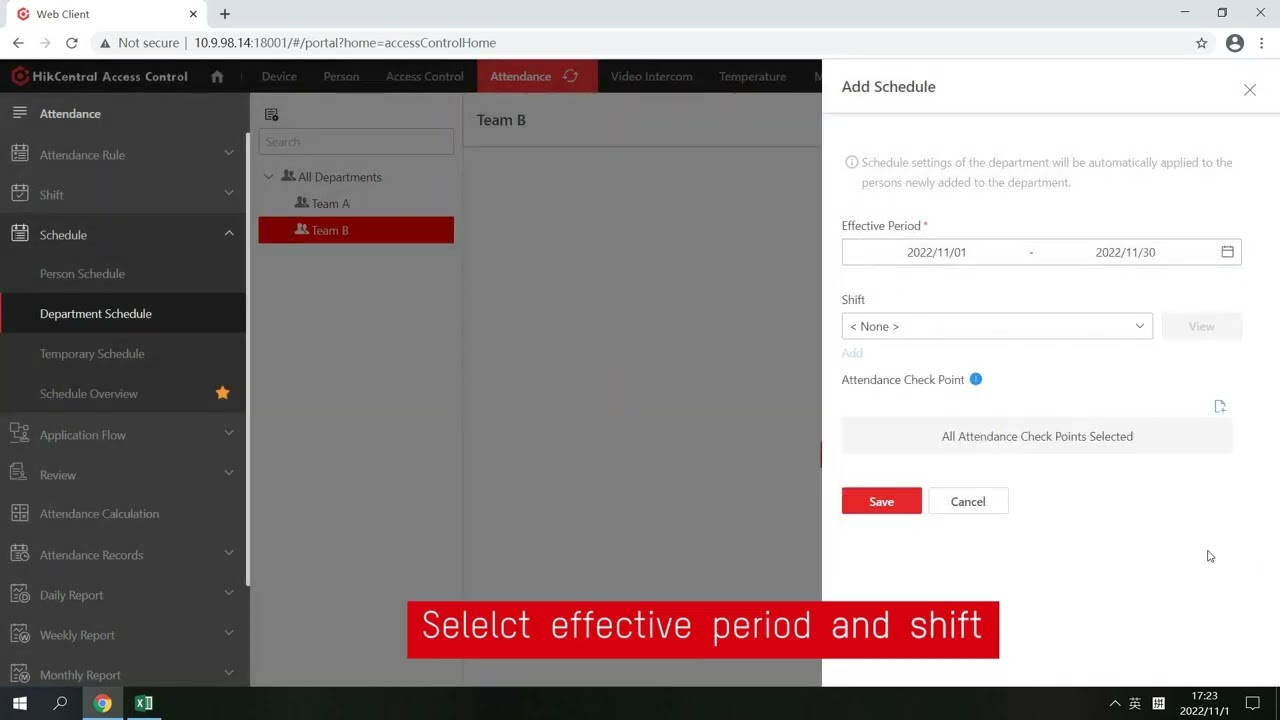The image size is (1280, 720).
Task: Click the Review sidebar icon
Action: pyautogui.click(x=20, y=474)
